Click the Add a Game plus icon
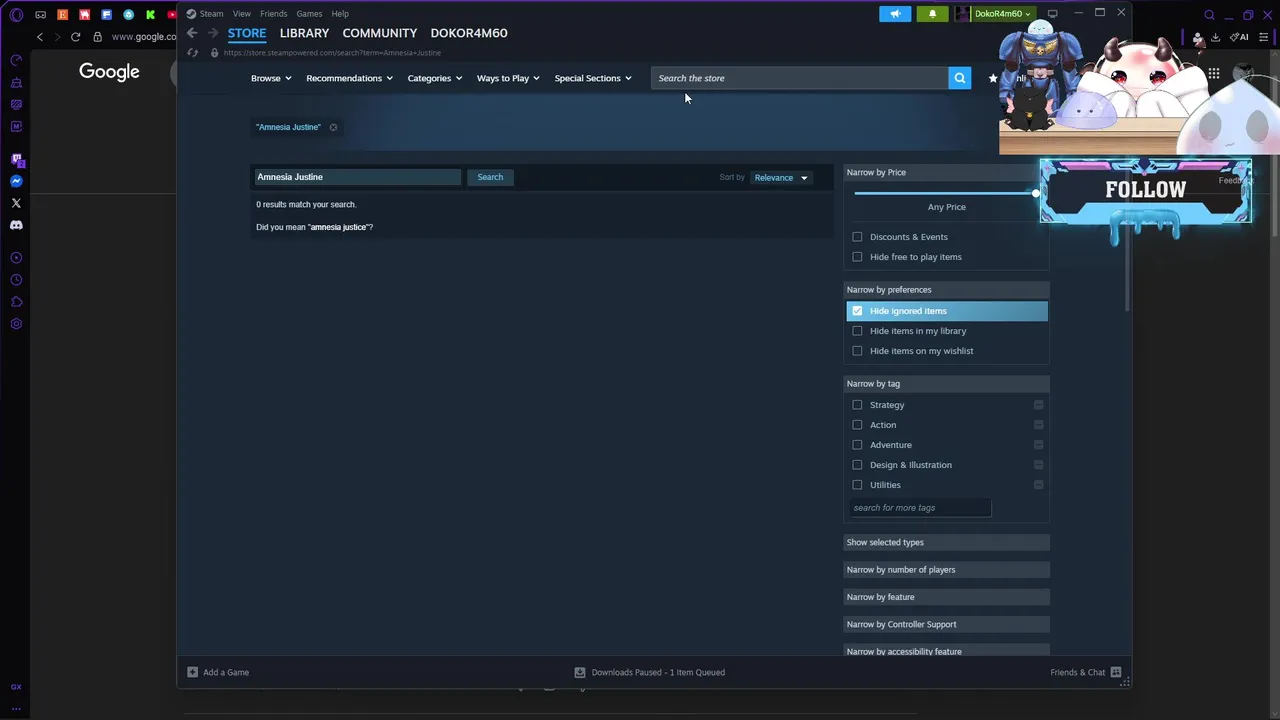 coord(192,672)
